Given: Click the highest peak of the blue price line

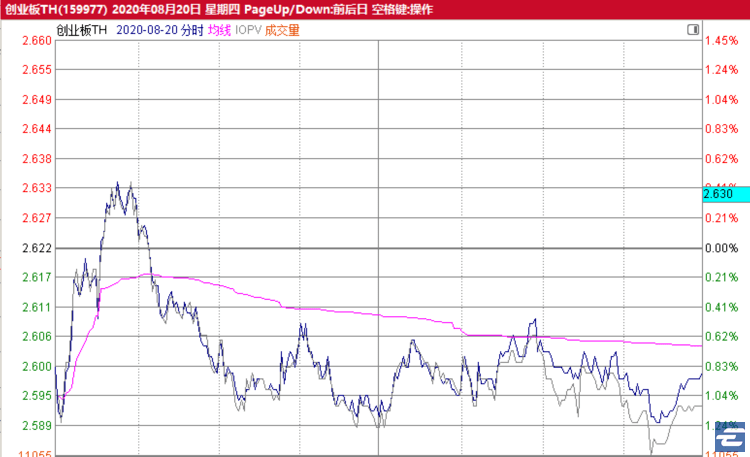Looking at the screenshot, I should (118, 183).
